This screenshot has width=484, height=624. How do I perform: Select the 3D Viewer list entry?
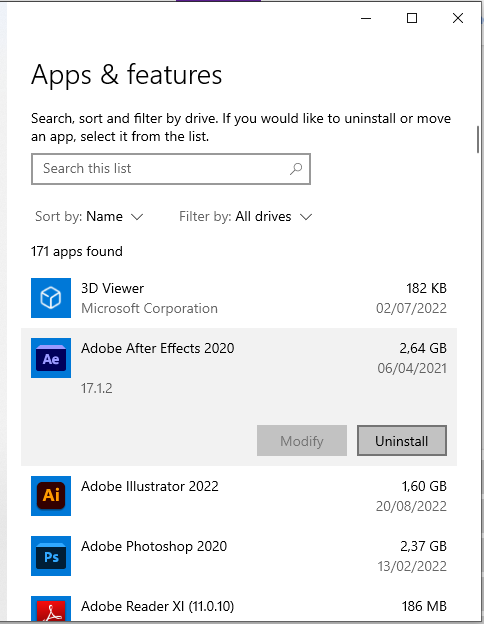pos(239,298)
